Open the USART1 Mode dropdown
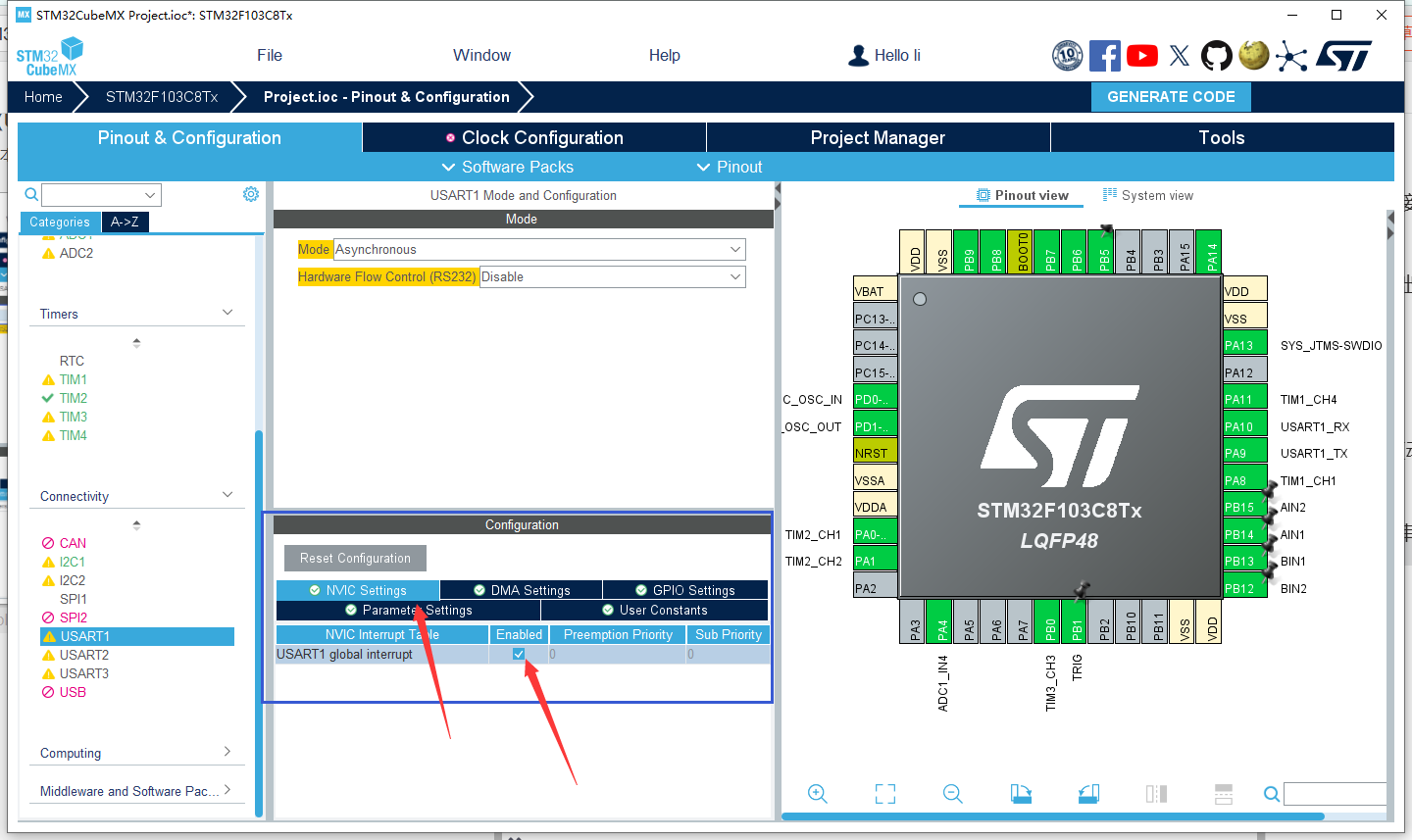Screen dimensions: 1412x840 [539, 250]
